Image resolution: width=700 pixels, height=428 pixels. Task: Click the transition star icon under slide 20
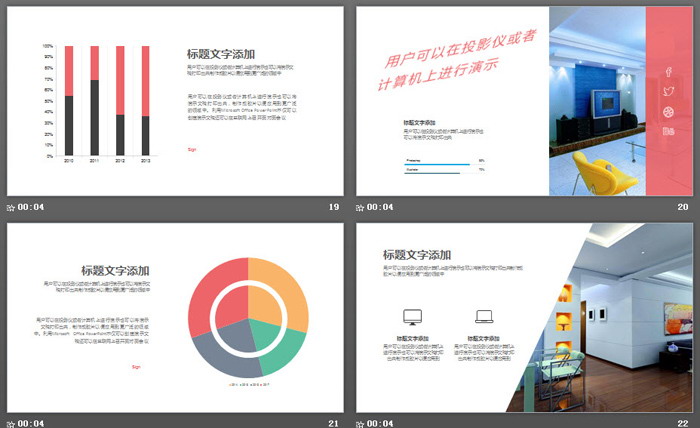360,208
